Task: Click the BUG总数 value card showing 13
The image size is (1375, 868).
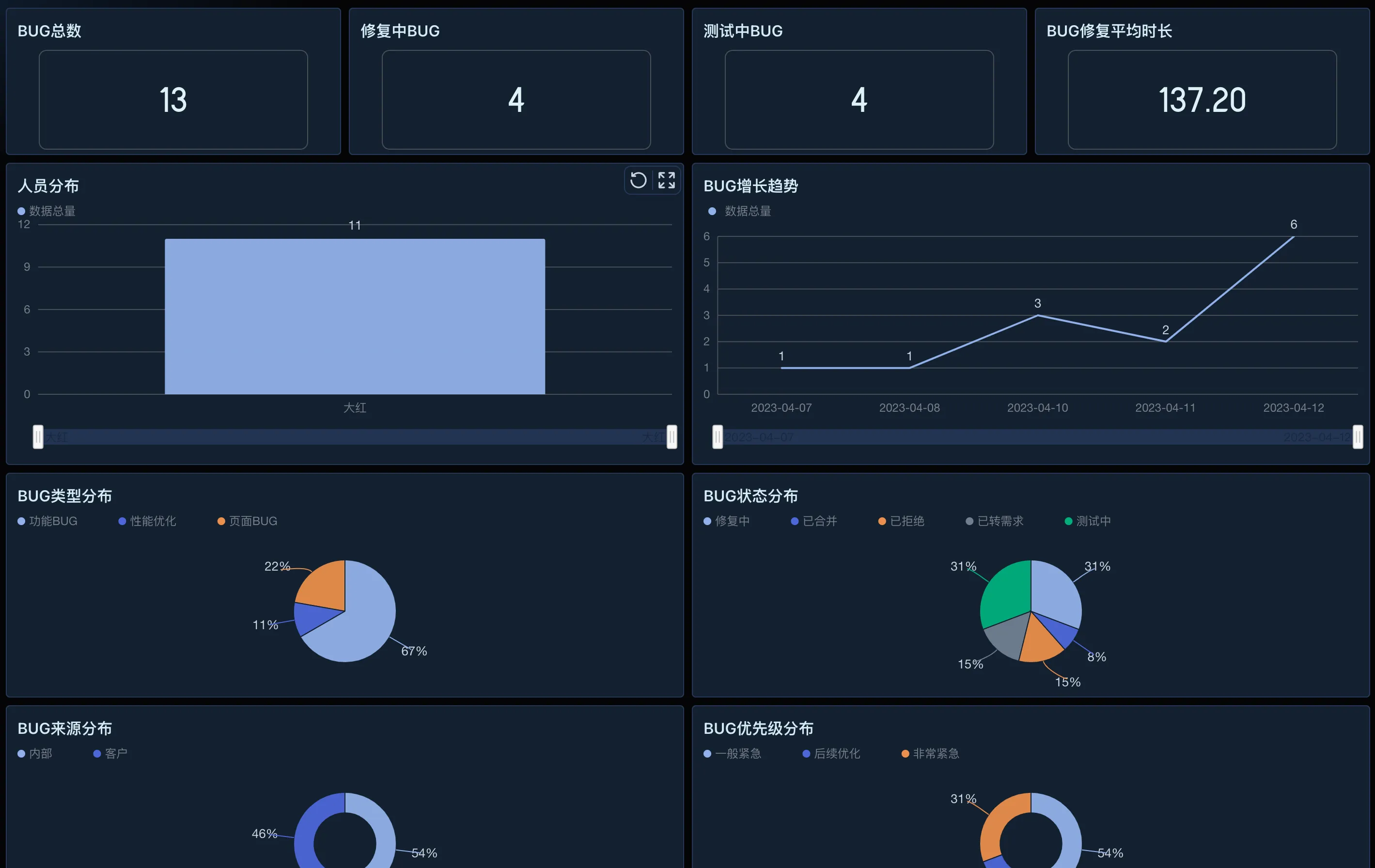Action: coord(173,100)
